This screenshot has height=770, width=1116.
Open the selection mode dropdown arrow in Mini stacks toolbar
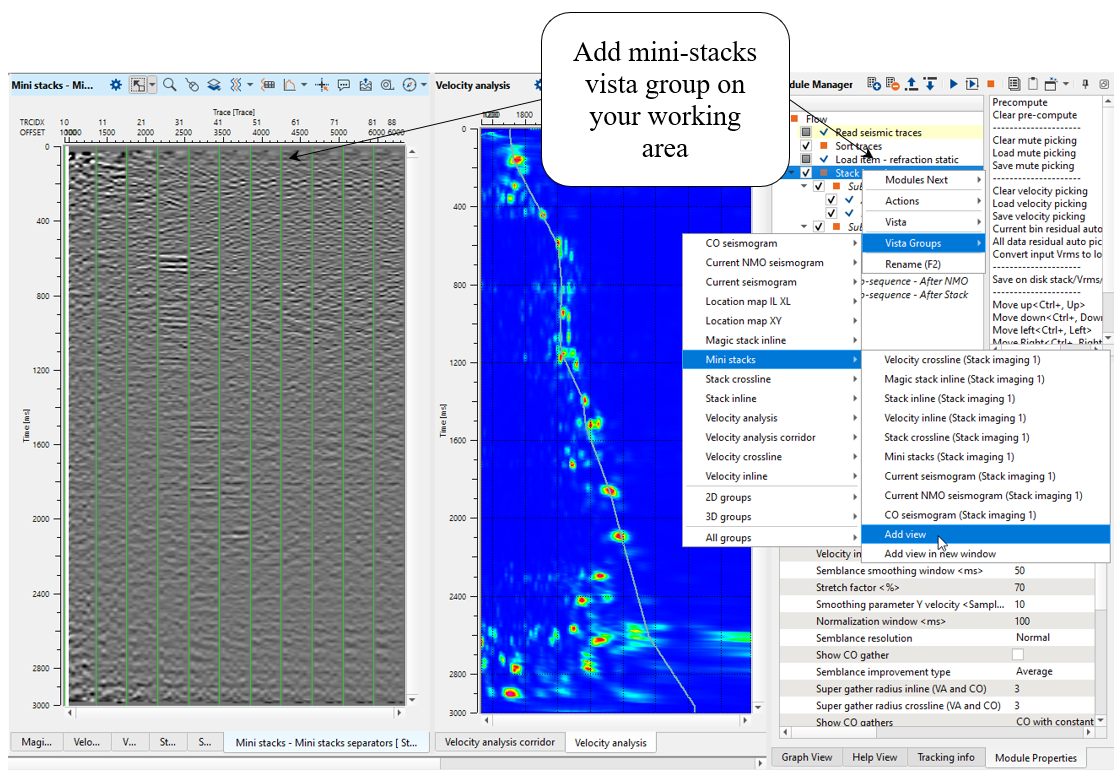coord(153,85)
